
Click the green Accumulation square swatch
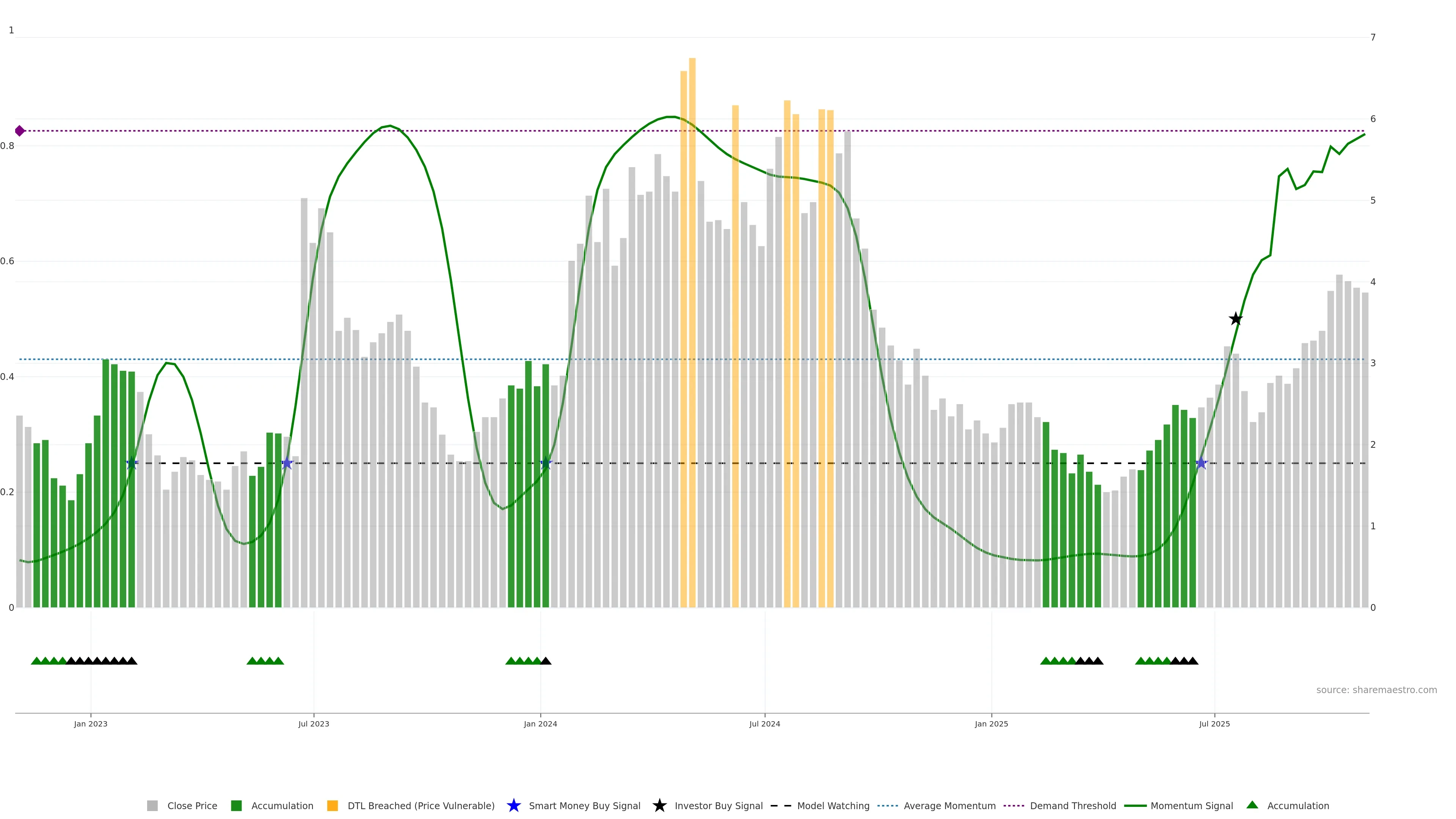[x=236, y=806]
